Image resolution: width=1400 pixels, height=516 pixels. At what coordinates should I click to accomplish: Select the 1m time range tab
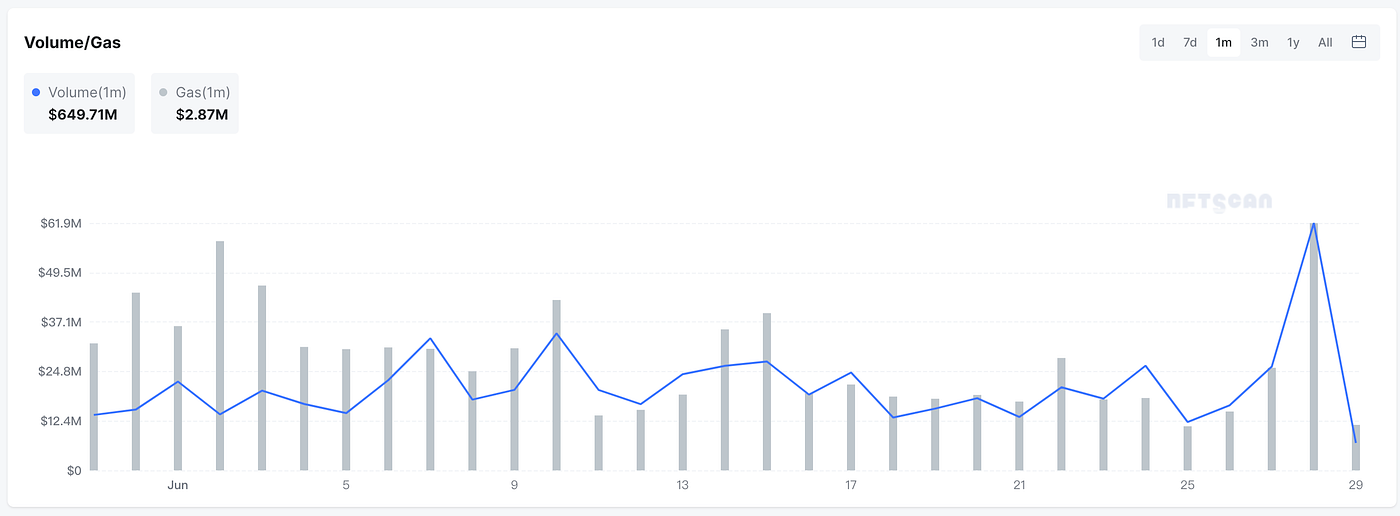[1224, 42]
